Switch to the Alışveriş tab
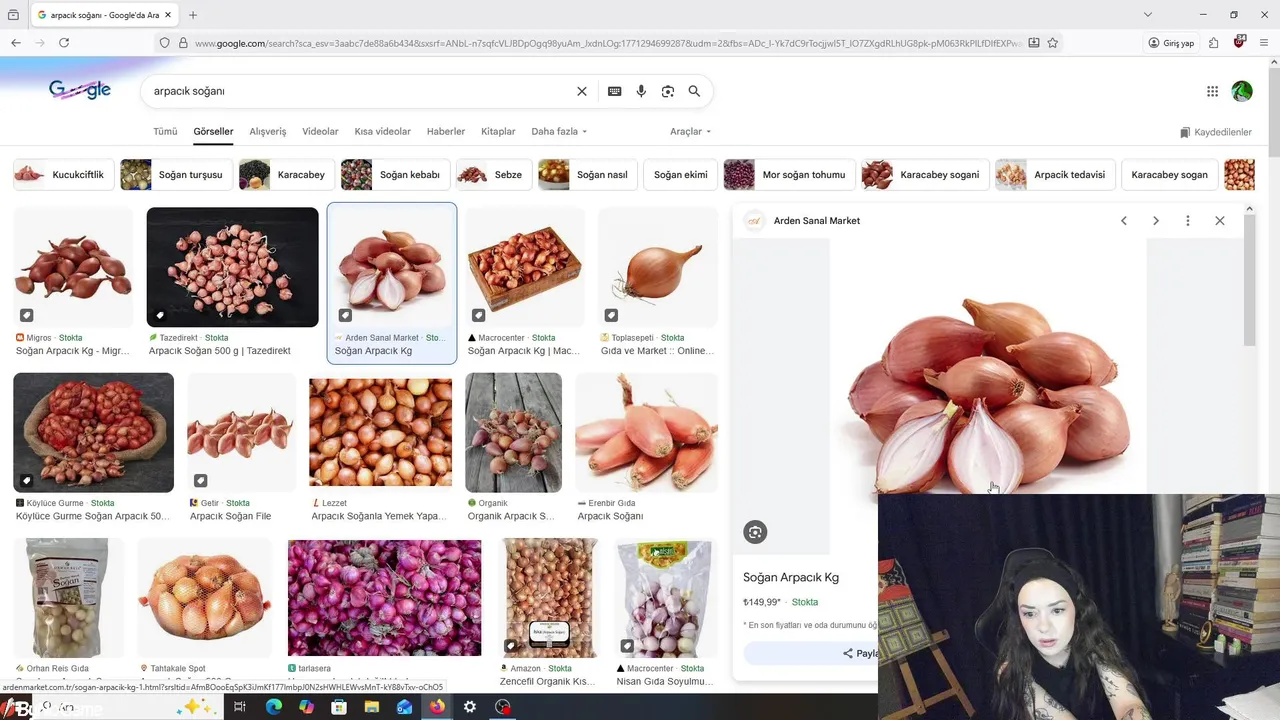Image resolution: width=1280 pixels, height=720 pixels. point(268,132)
